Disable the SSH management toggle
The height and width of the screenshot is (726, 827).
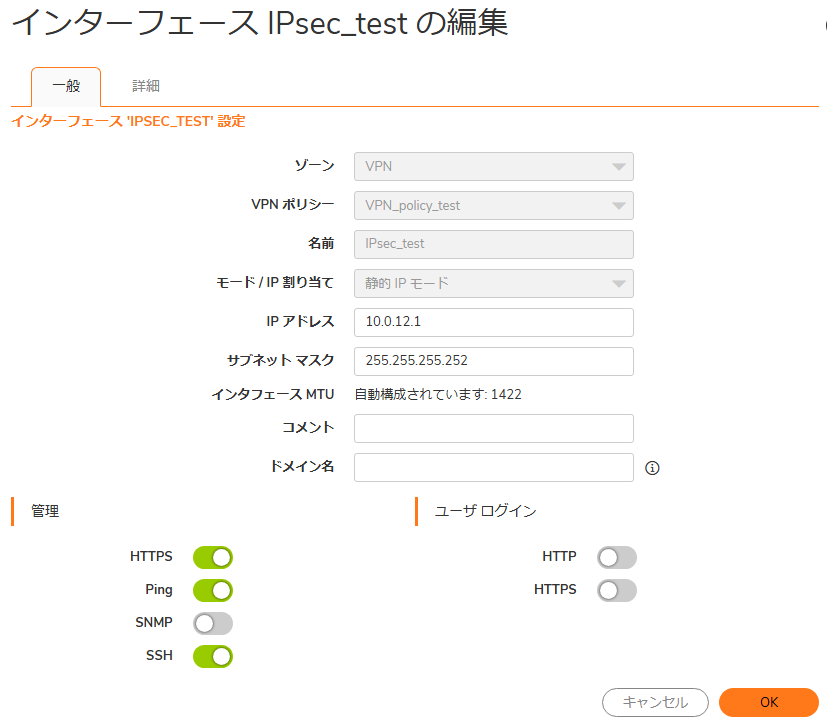tap(213, 656)
